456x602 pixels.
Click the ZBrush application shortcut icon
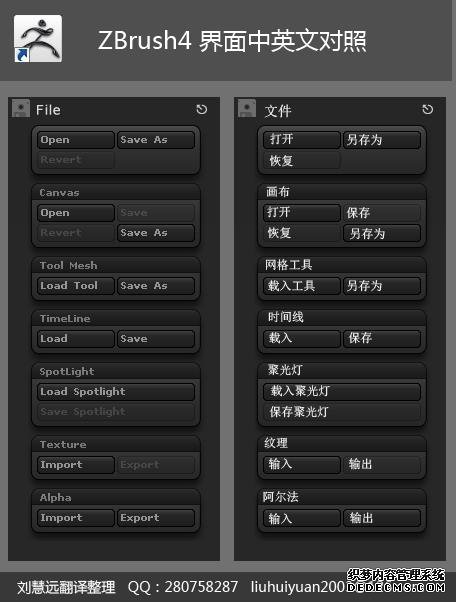tap(38, 38)
